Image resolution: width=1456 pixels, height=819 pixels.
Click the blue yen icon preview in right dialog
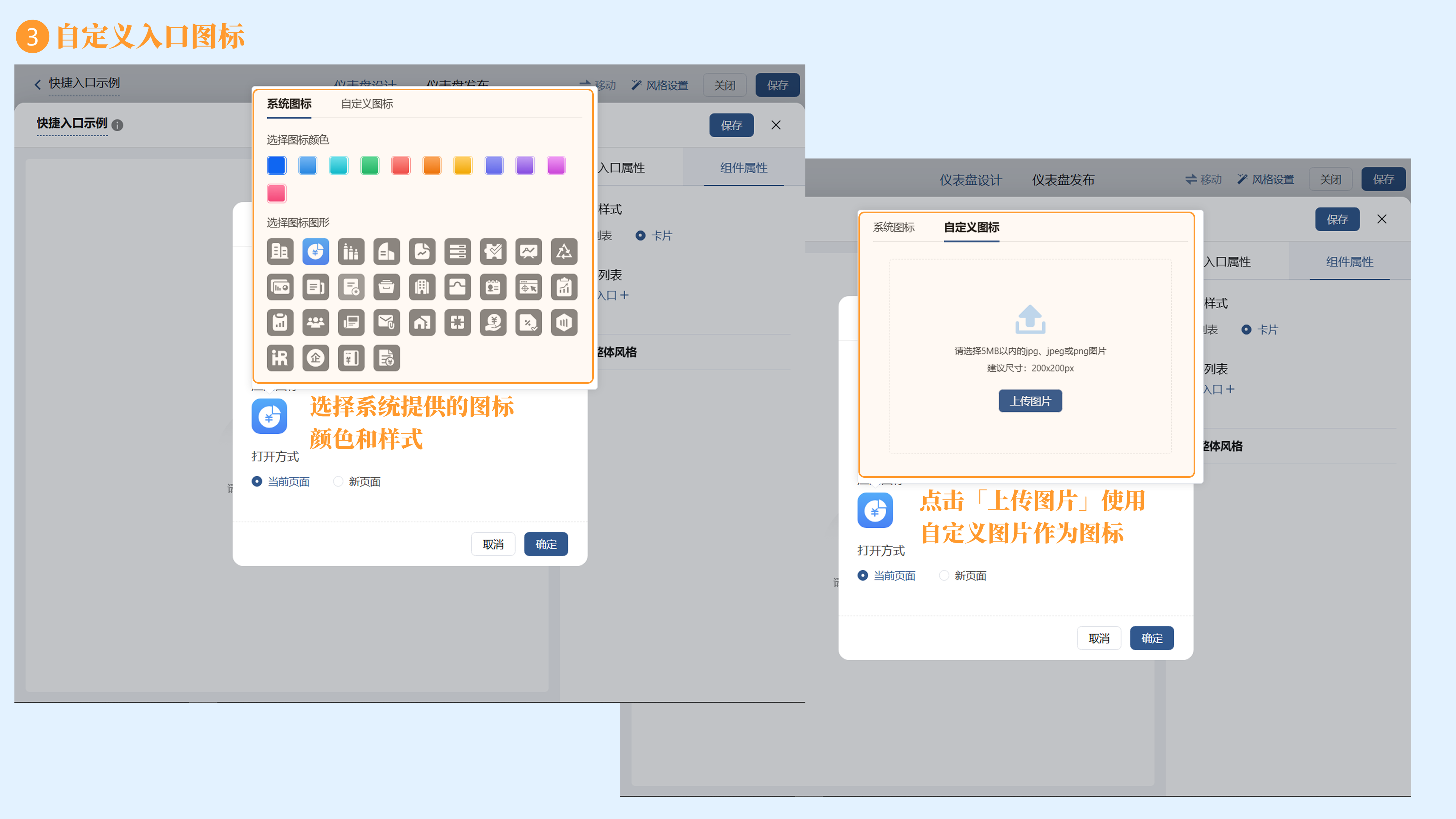pyautogui.click(x=875, y=510)
